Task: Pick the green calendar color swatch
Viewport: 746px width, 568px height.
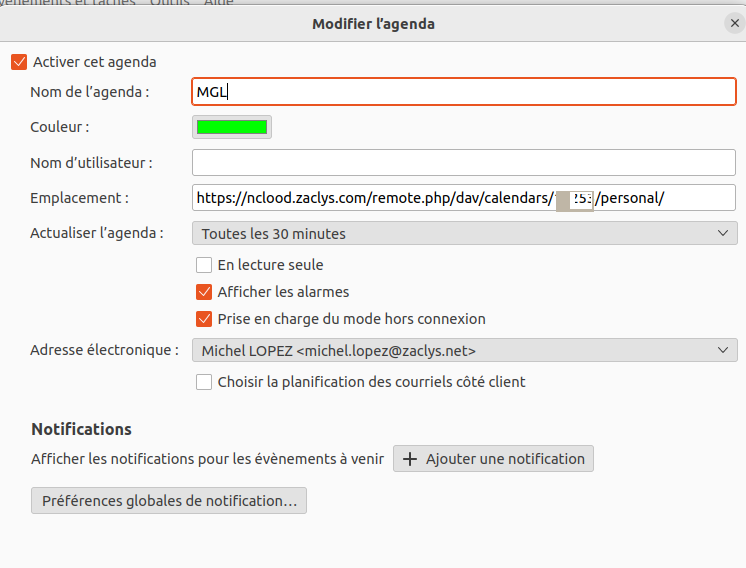Action: pyautogui.click(x=232, y=127)
